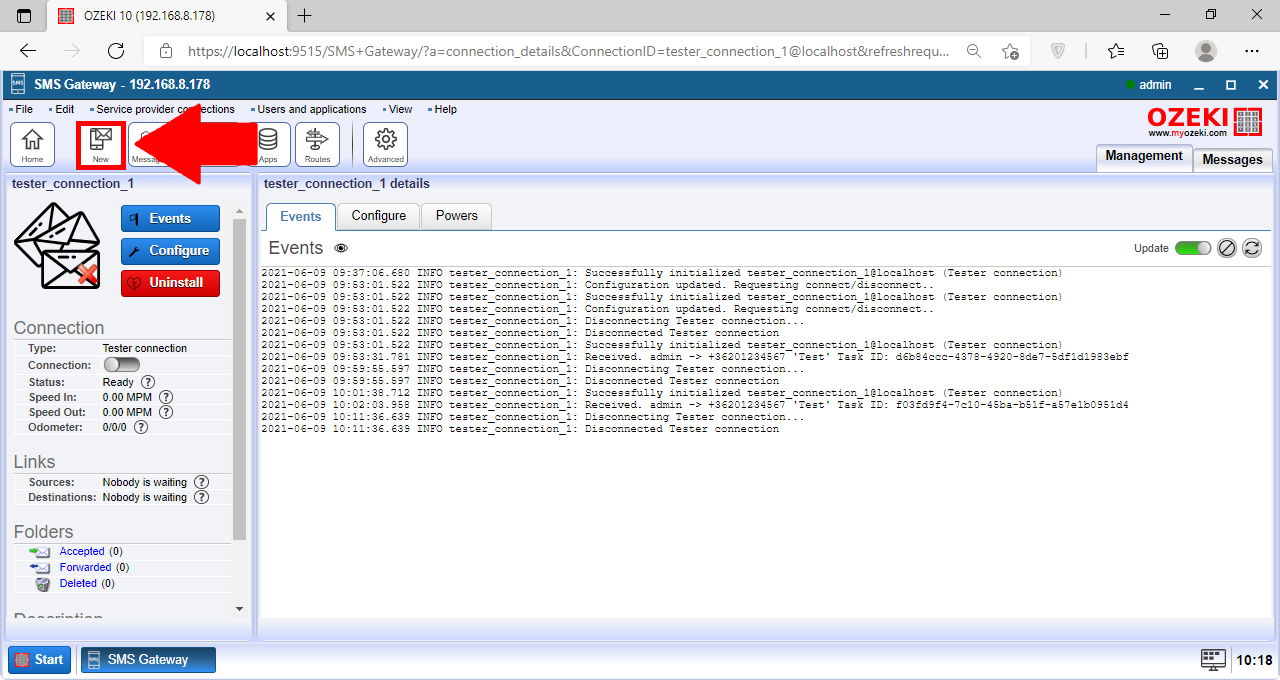Click the browser add to favorites star icon
1280x680 pixels.
click(x=1010, y=51)
